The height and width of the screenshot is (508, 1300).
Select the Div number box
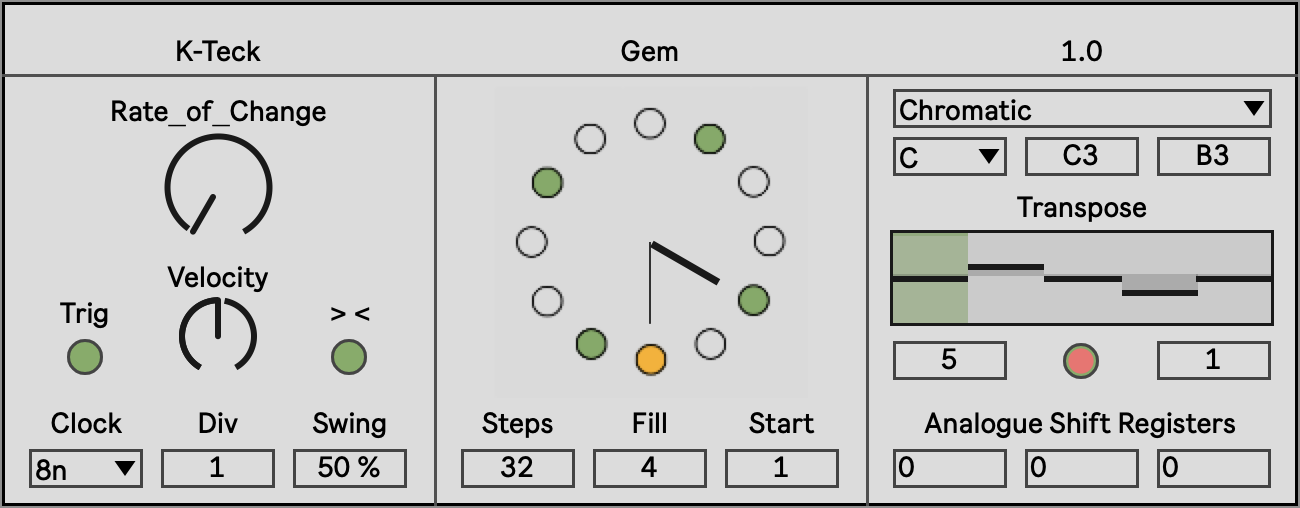coord(218,468)
